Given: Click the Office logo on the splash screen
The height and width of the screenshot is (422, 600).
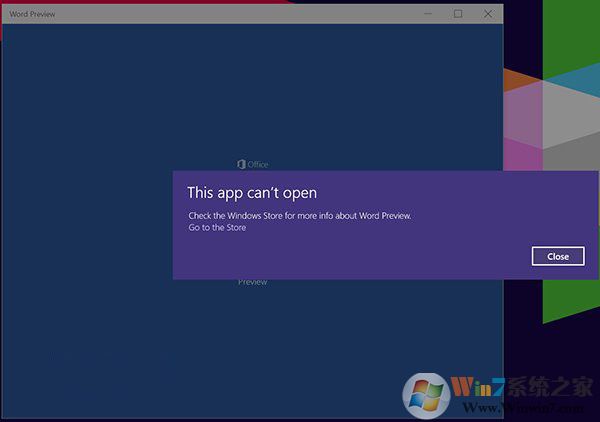Looking at the screenshot, I should pyautogui.click(x=253, y=164).
